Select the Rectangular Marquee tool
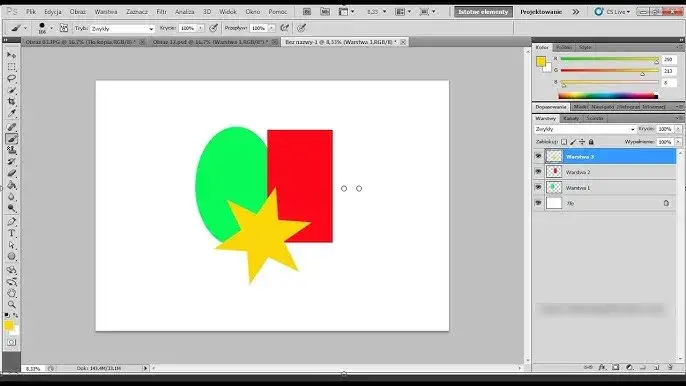686x386 pixels. click(x=11, y=67)
